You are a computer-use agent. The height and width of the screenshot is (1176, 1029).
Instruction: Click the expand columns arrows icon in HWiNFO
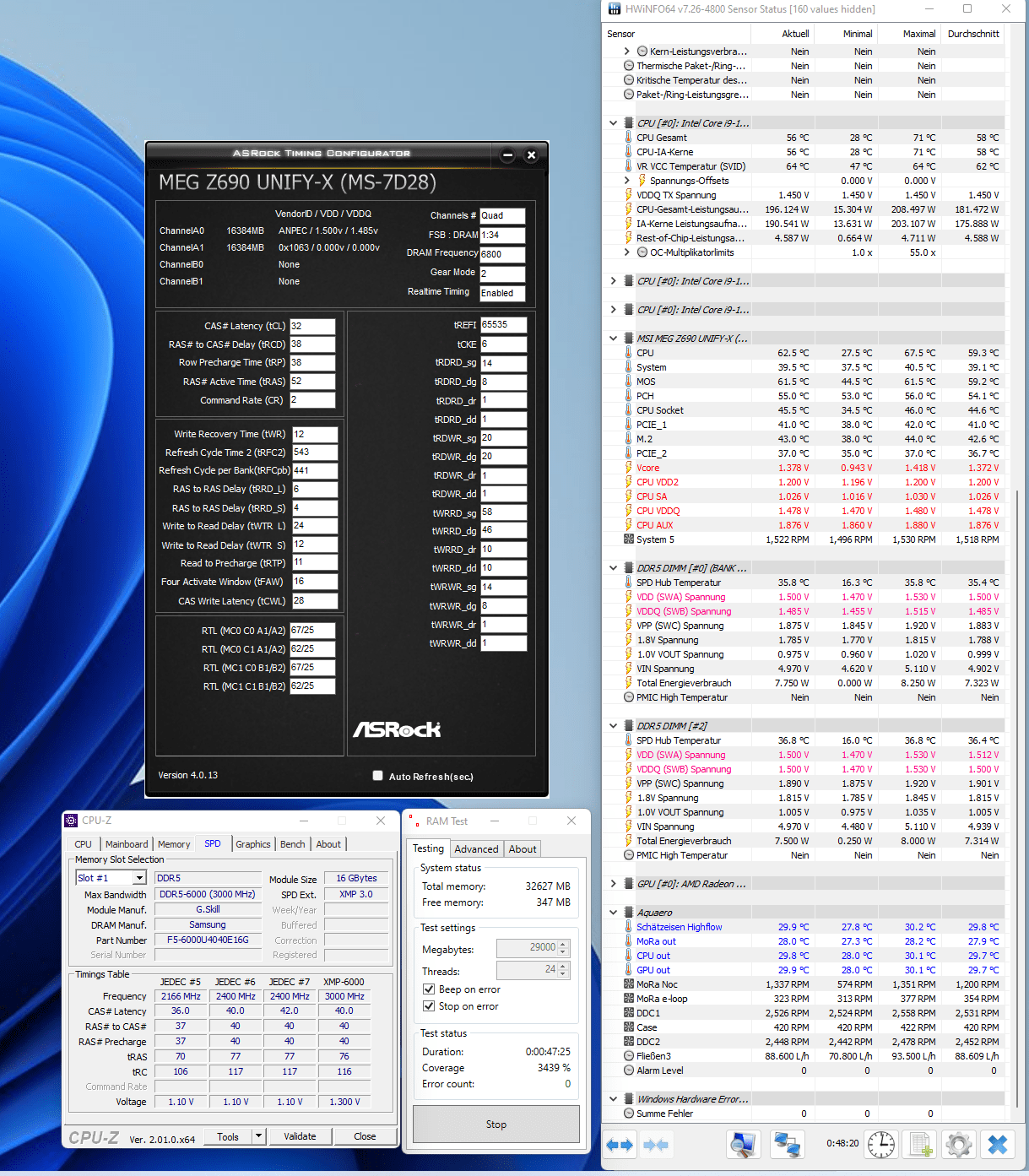click(620, 1145)
